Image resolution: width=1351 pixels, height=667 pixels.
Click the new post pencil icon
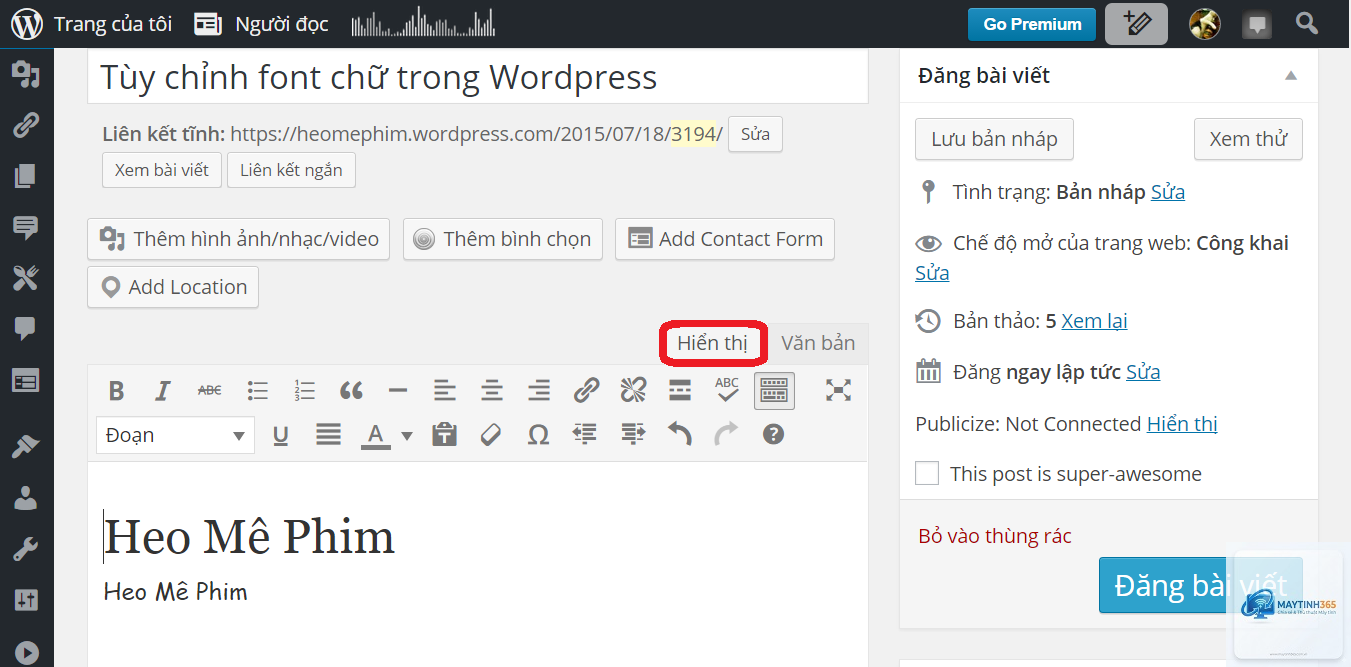(1136, 24)
